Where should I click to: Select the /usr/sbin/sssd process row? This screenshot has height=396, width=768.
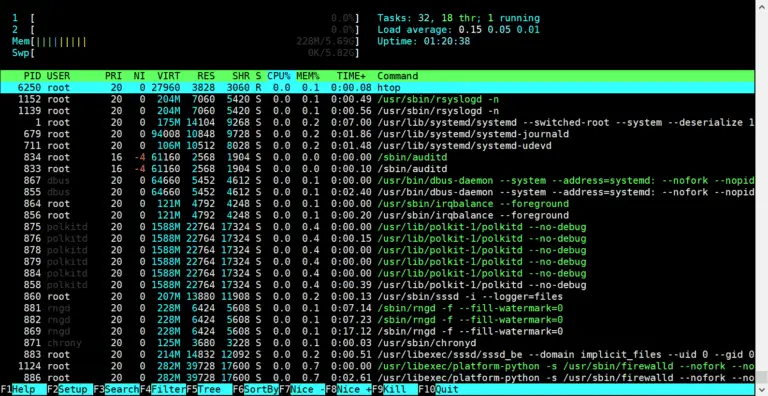tap(377, 297)
